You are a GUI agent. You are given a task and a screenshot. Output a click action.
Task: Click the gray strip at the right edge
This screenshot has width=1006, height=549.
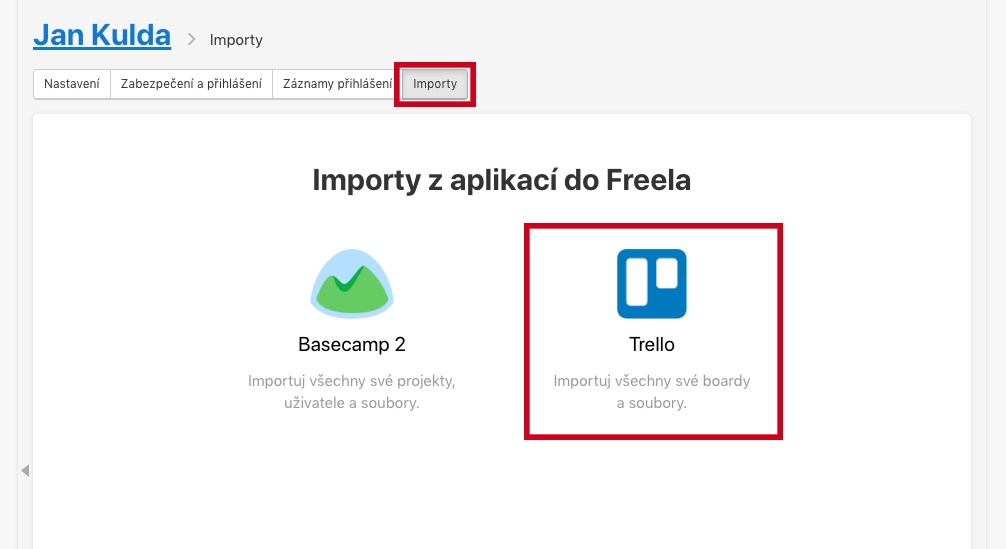click(x=996, y=274)
